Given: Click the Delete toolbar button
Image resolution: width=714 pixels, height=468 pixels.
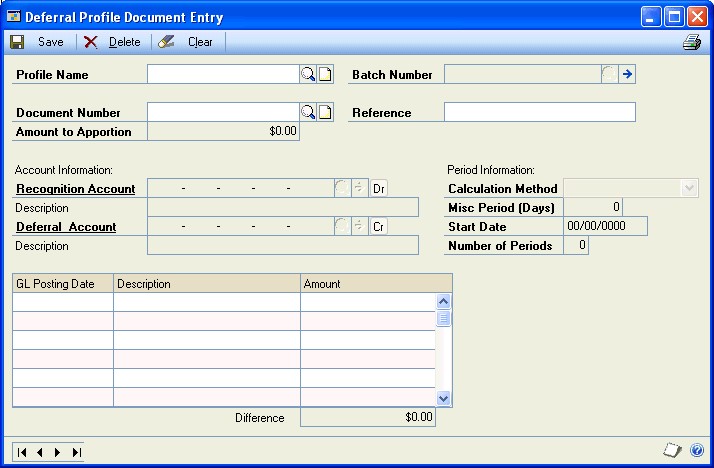Looking at the screenshot, I should click(112, 42).
